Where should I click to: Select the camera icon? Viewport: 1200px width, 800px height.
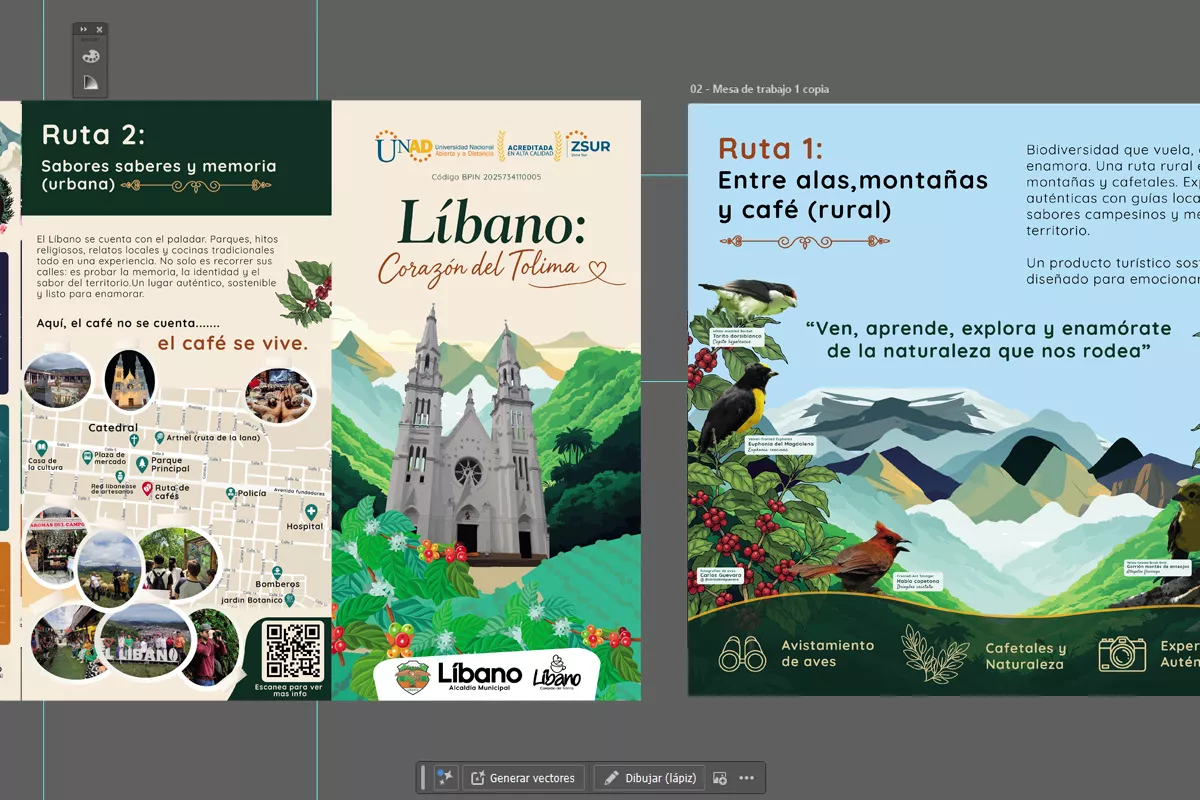coord(1123,654)
